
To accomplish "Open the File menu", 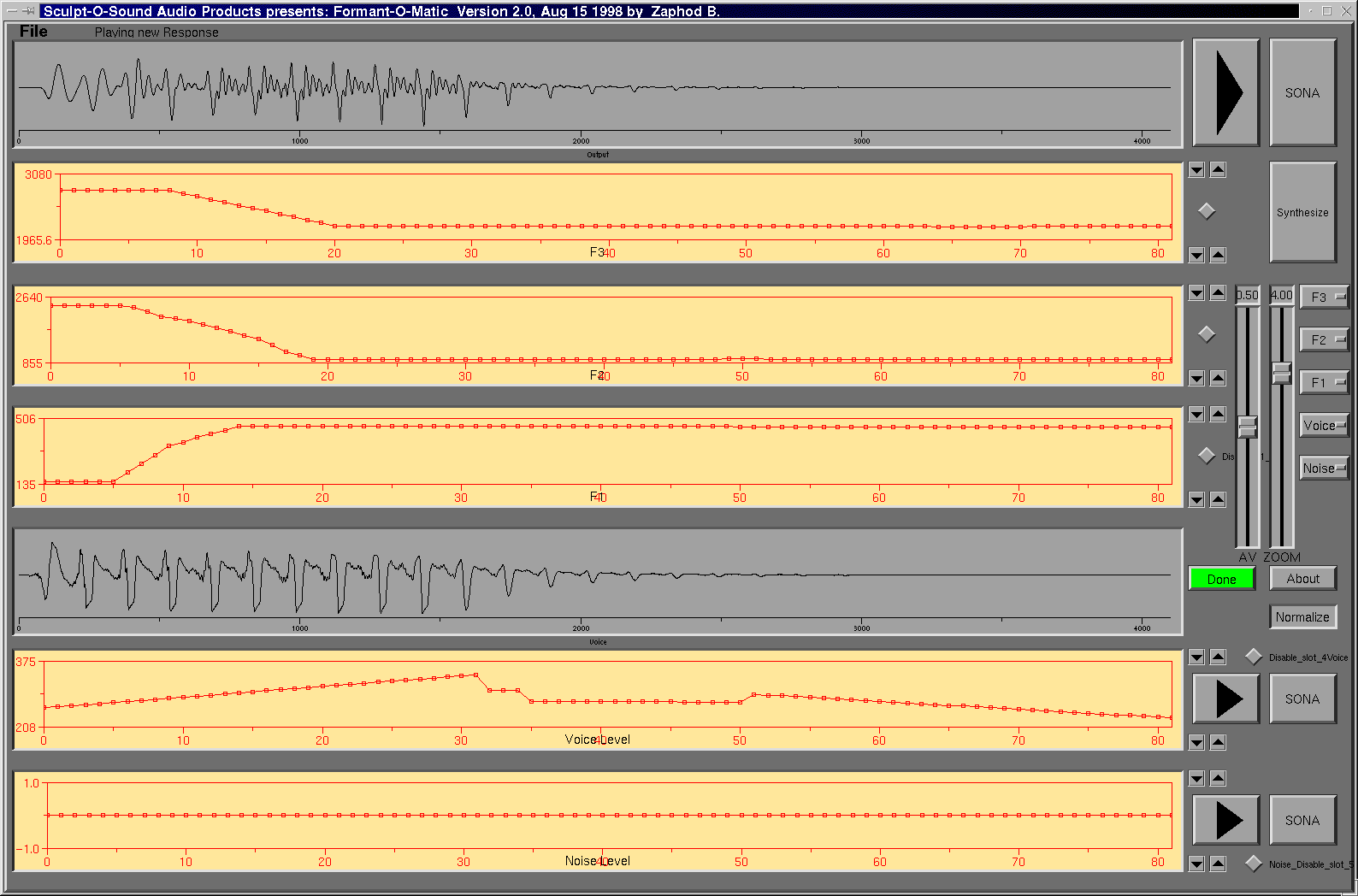I will (33, 32).
